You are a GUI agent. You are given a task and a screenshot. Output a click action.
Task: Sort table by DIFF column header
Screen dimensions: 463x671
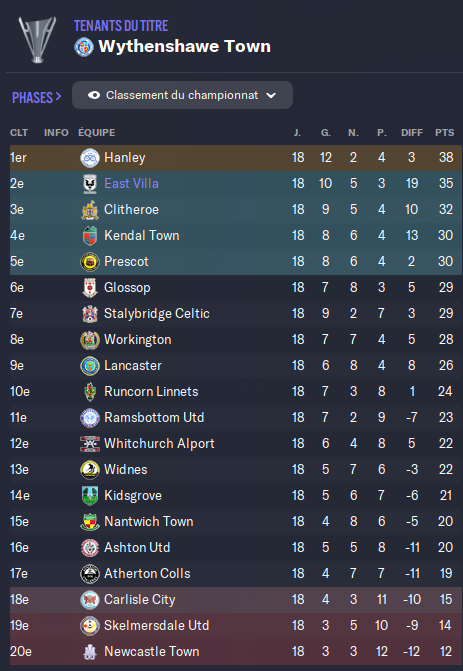[412, 133]
